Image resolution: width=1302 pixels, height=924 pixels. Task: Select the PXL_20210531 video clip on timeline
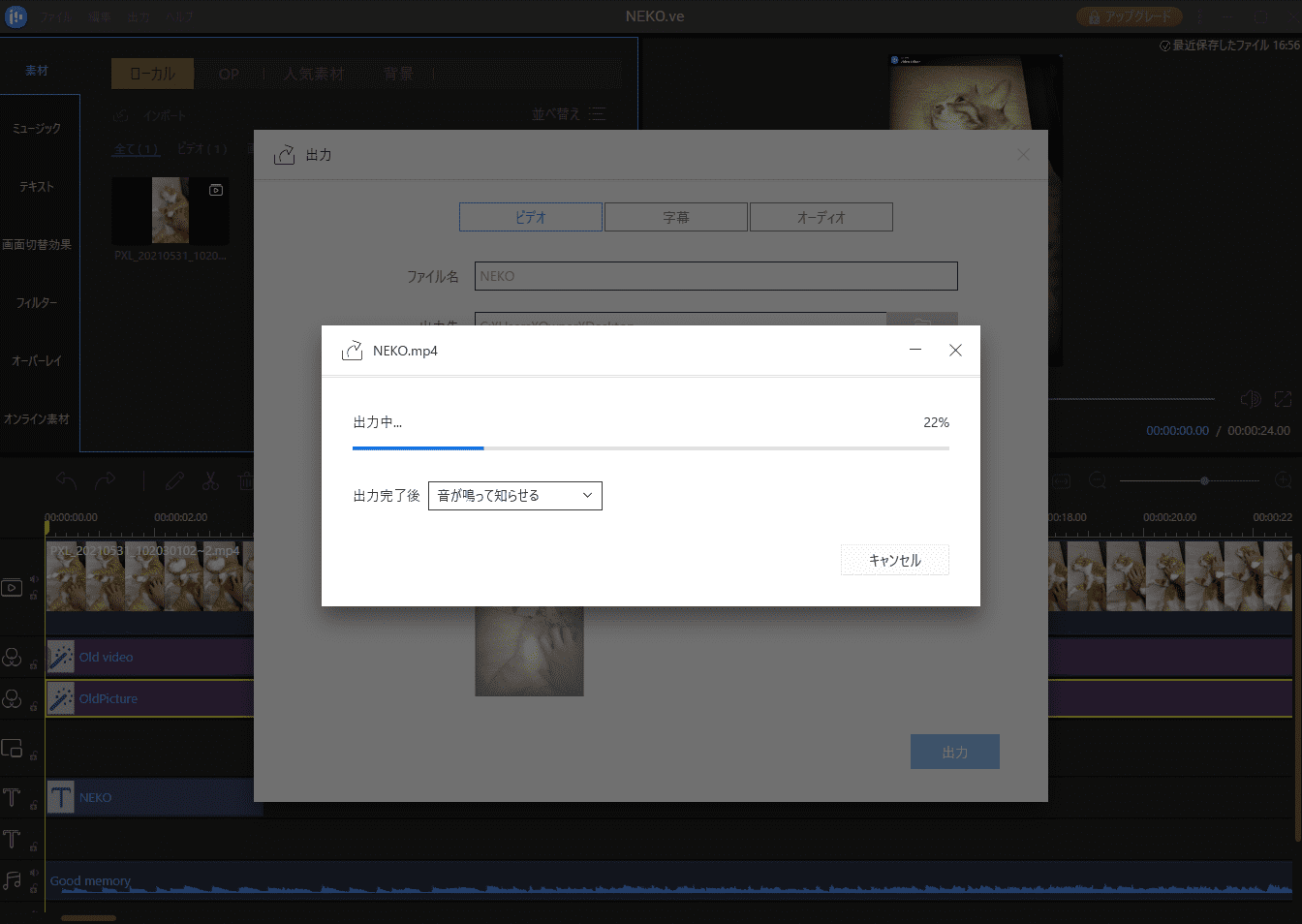[x=150, y=576]
